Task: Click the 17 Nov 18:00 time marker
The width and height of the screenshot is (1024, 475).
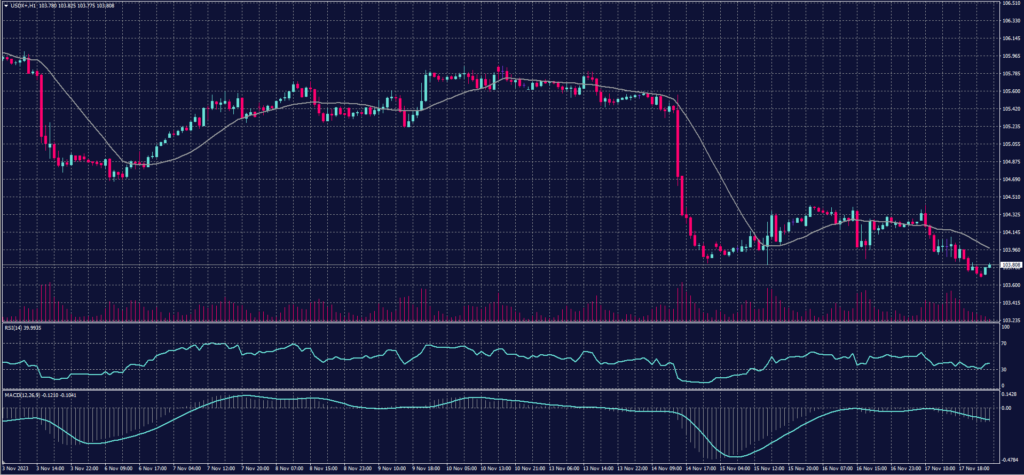Action: click(x=968, y=467)
